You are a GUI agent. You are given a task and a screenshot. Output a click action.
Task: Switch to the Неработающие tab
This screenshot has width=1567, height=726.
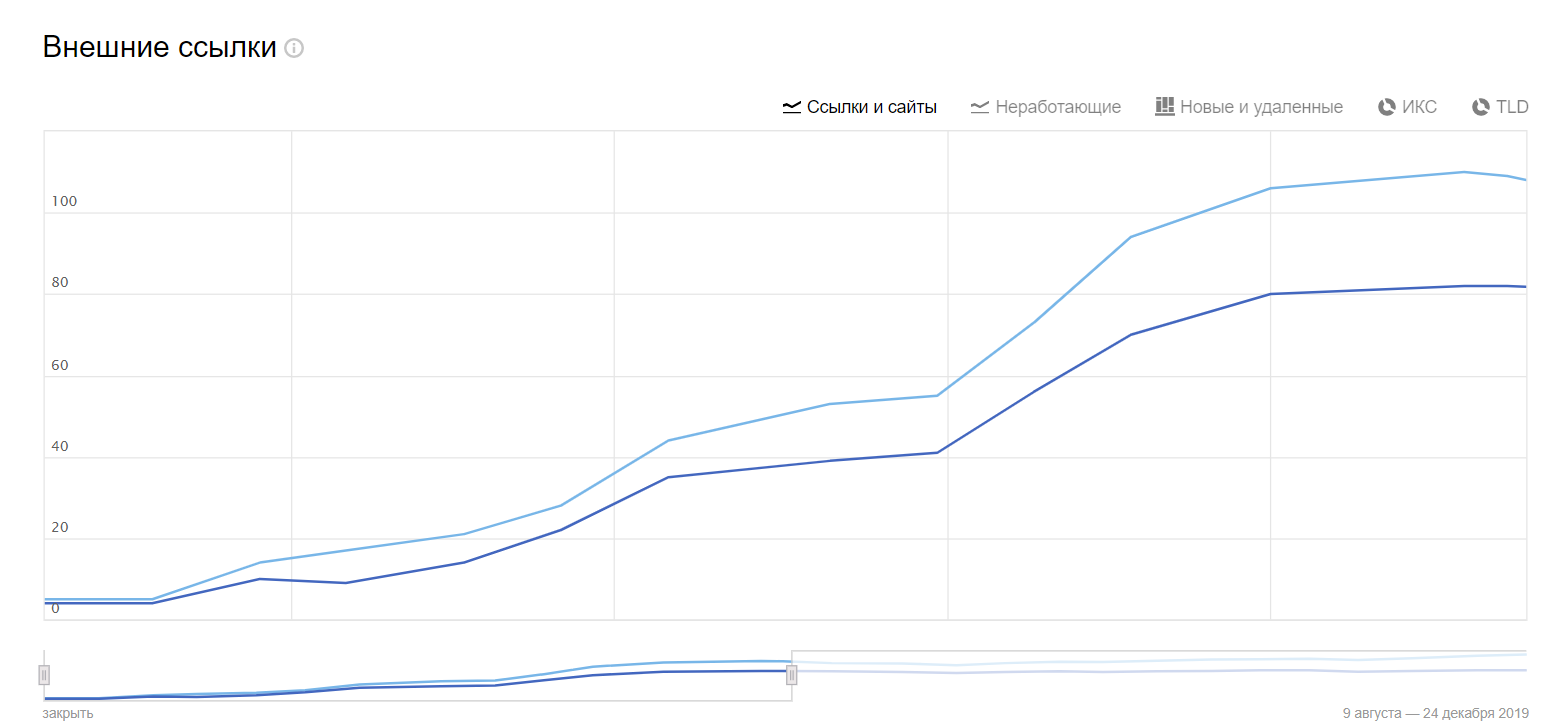1058,107
